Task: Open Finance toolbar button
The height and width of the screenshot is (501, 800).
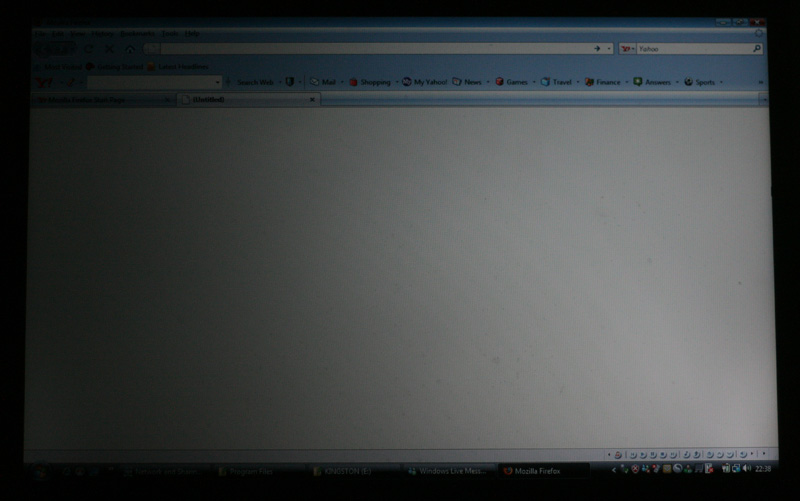Action: pos(603,82)
